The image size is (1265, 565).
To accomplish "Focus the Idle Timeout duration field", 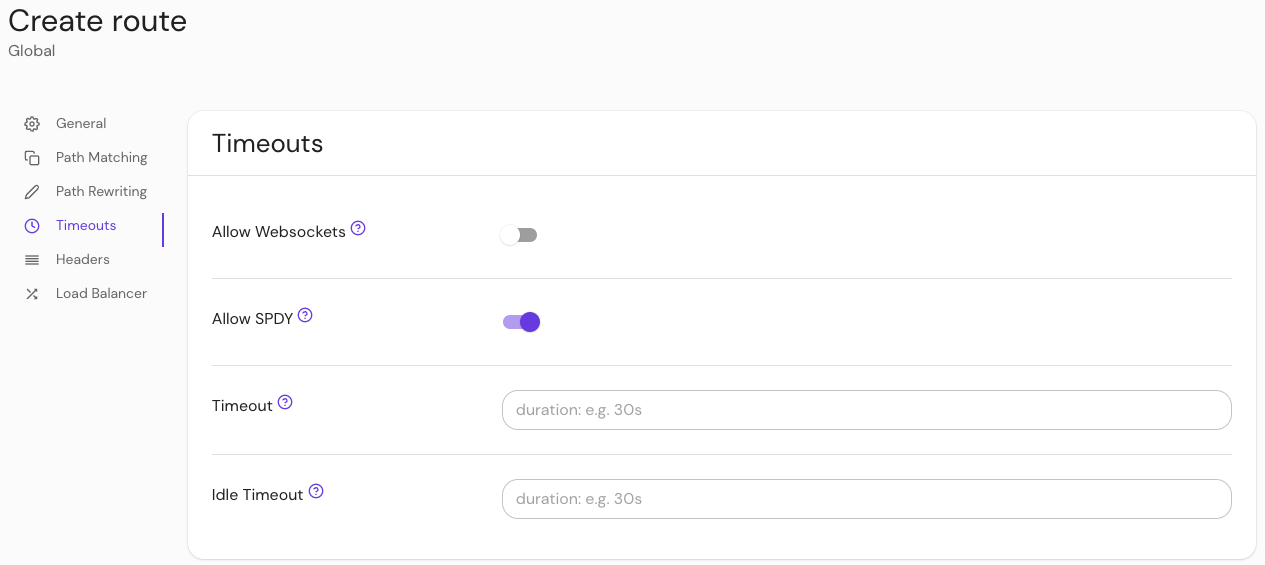I will pyautogui.click(x=866, y=499).
